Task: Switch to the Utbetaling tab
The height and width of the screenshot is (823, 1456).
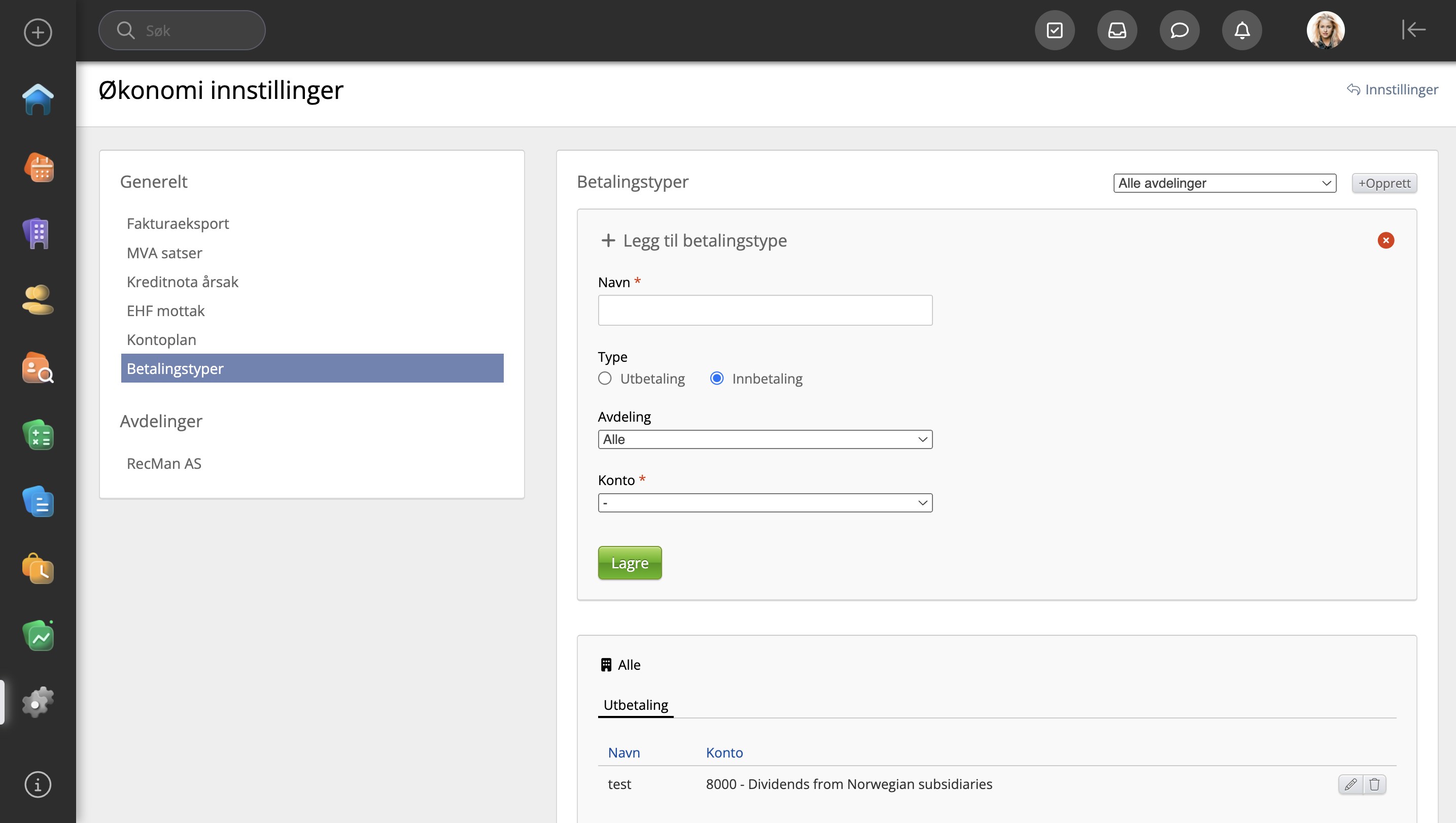Action: pos(635,705)
